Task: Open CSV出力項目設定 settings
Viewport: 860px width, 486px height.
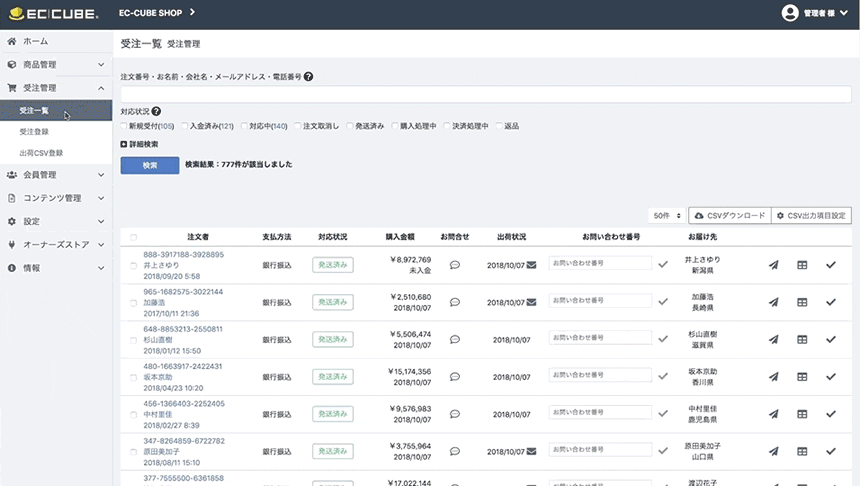Action: 811,216
